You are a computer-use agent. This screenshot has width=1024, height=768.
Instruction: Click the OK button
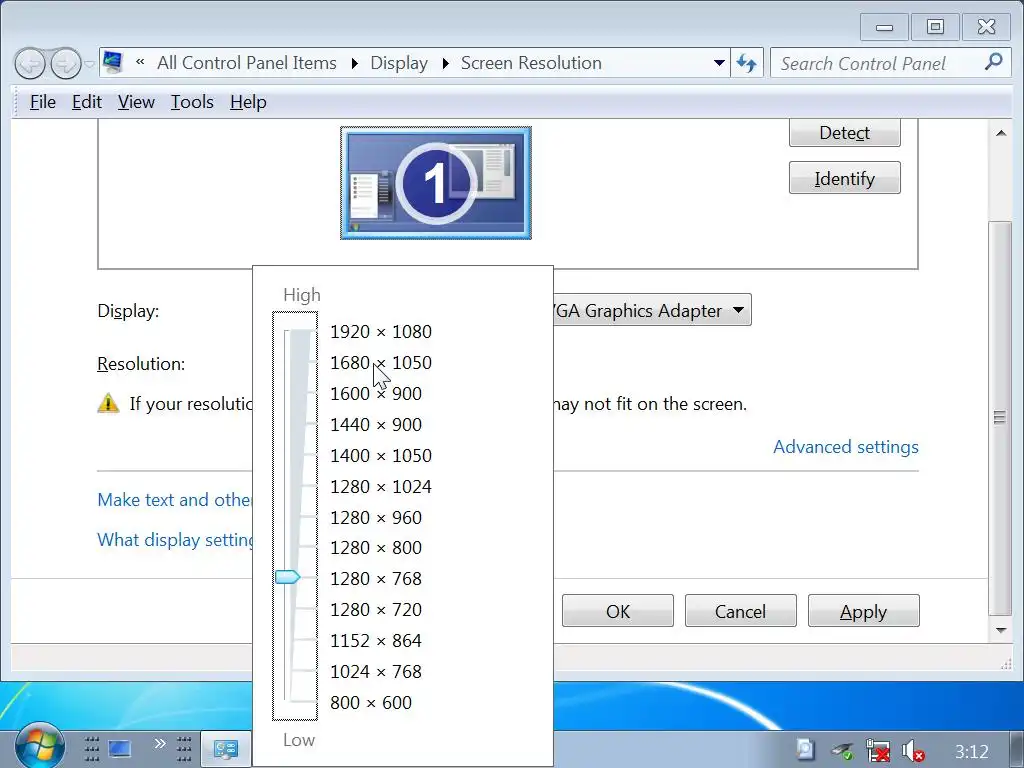click(x=618, y=611)
